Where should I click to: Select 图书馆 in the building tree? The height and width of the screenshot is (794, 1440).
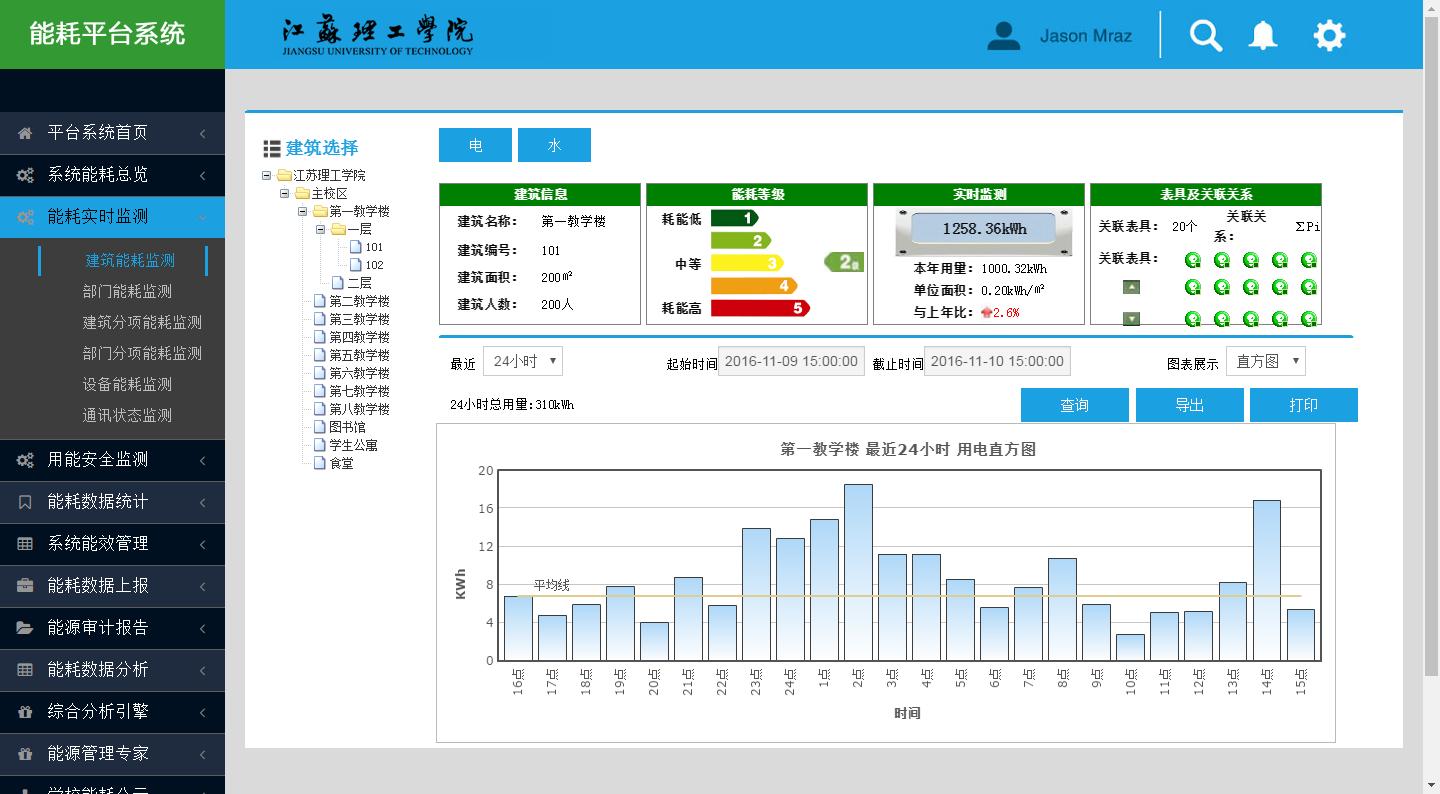pos(347,427)
